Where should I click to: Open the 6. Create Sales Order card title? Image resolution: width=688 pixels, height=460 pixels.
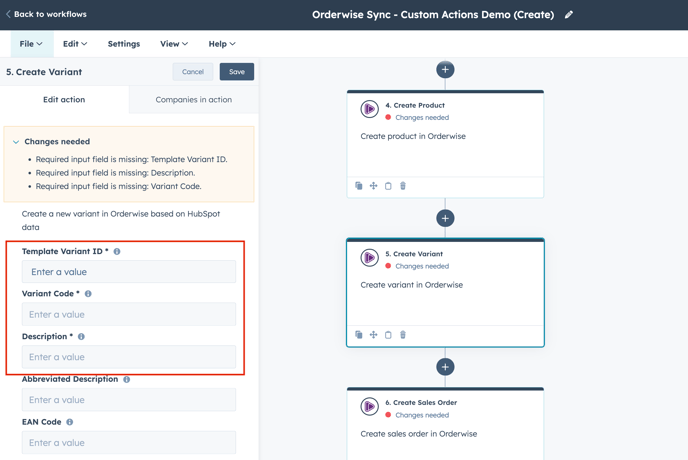tap(421, 402)
